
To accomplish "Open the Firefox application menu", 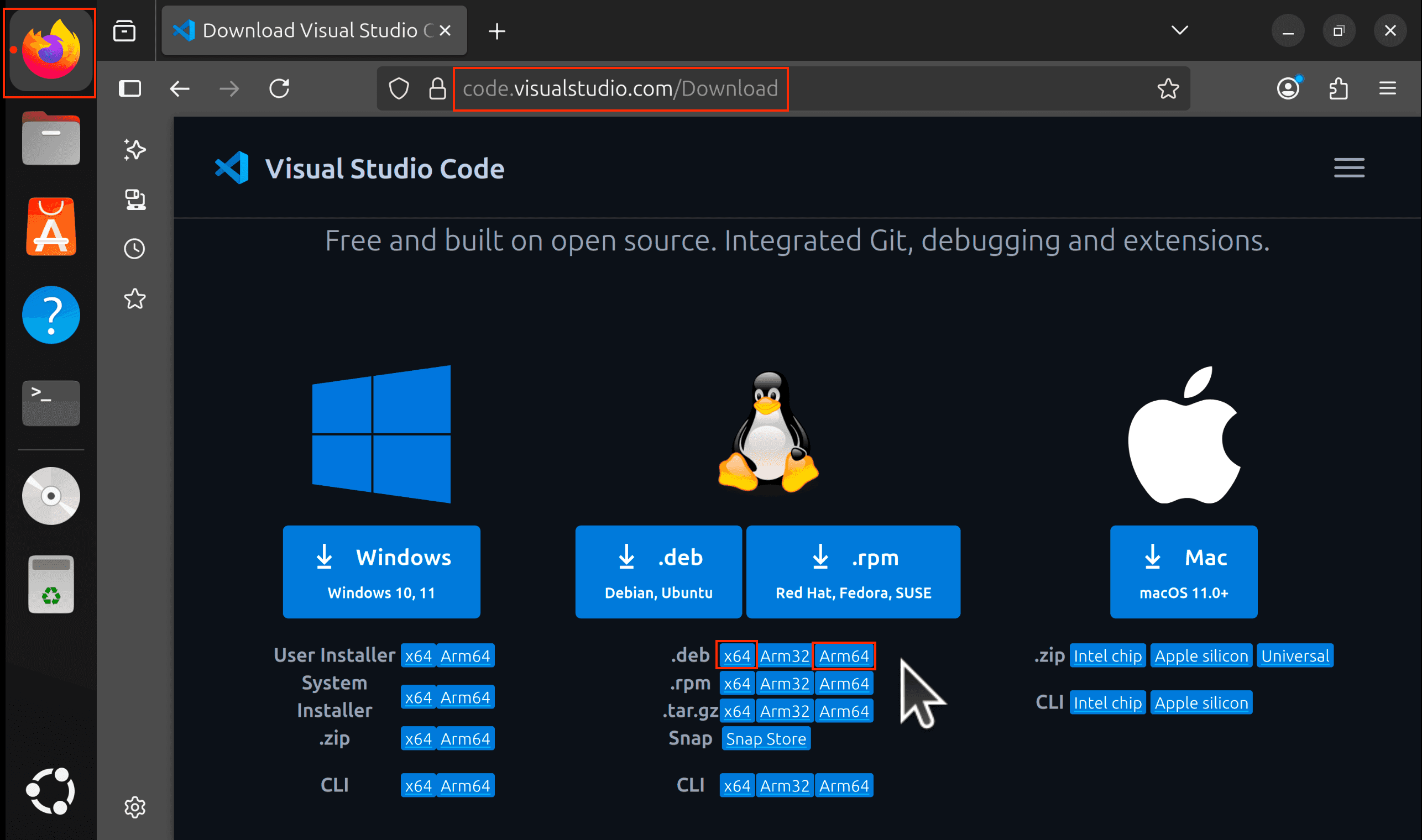I will (x=1388, y=88).
